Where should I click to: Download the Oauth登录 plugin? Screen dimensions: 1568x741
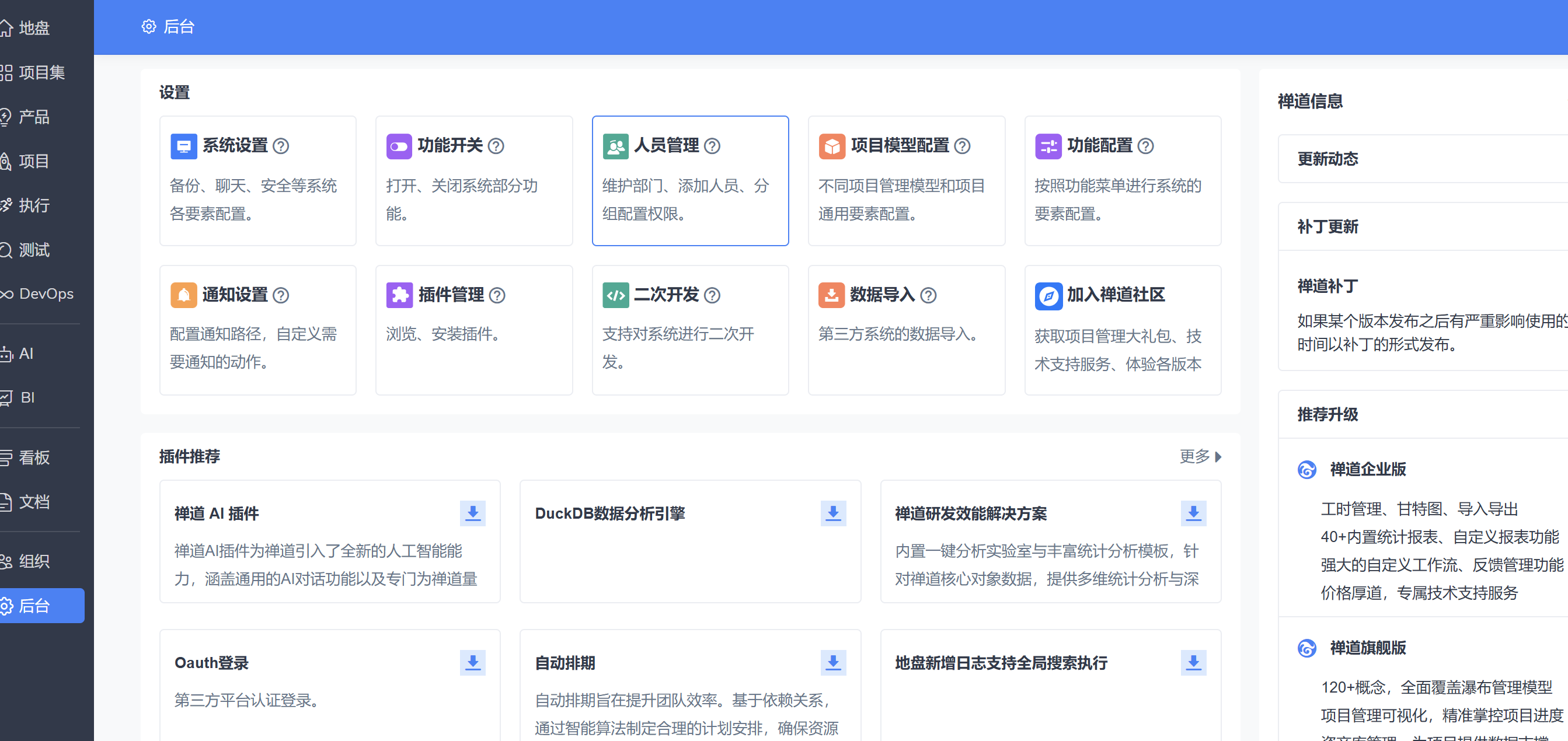pos(472,662)
